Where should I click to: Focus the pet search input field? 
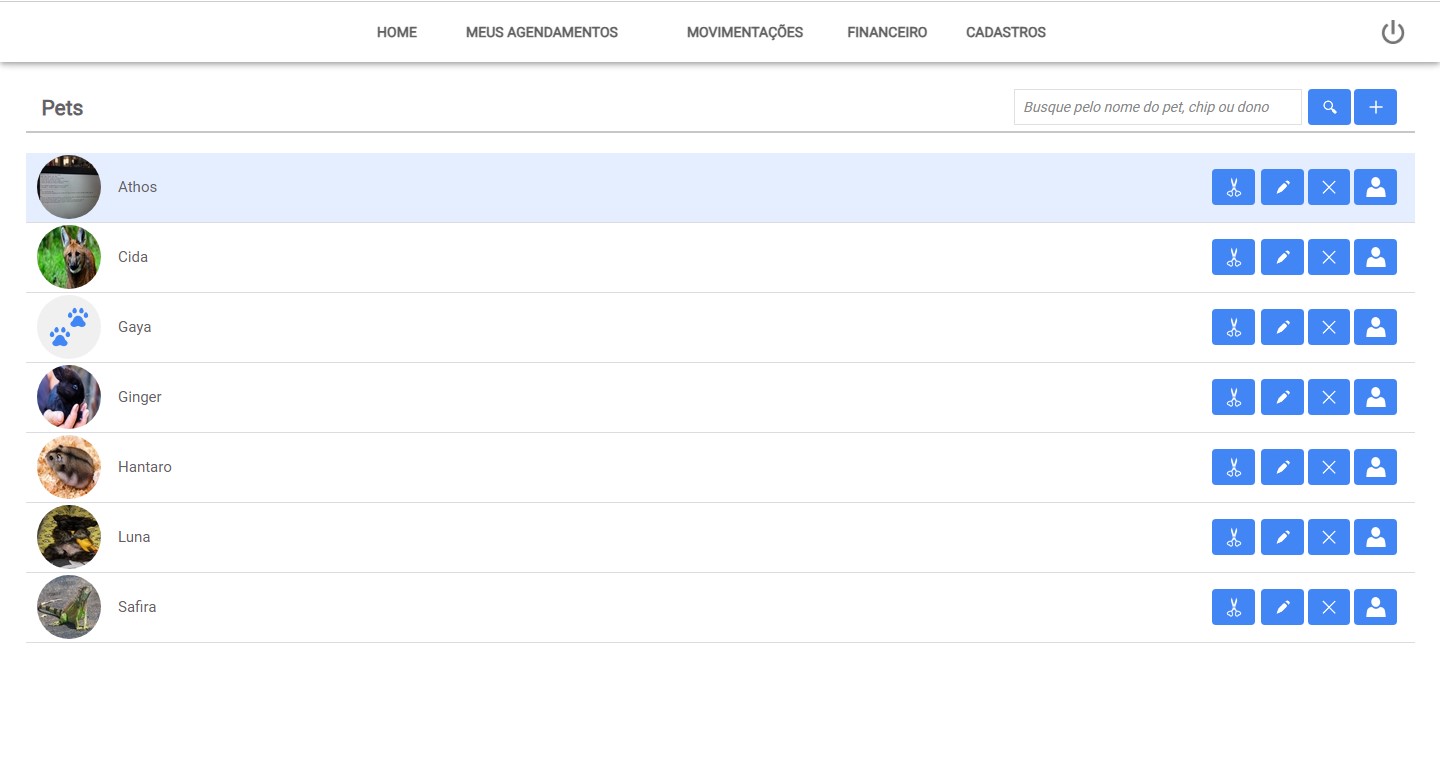pos(1157,107)
